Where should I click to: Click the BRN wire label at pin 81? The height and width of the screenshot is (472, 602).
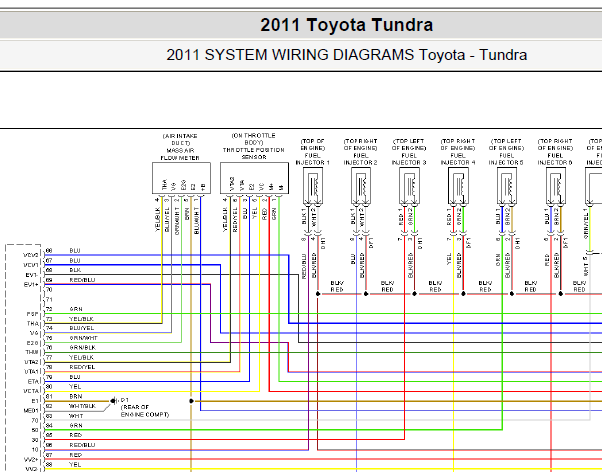[x=76, y=396]
